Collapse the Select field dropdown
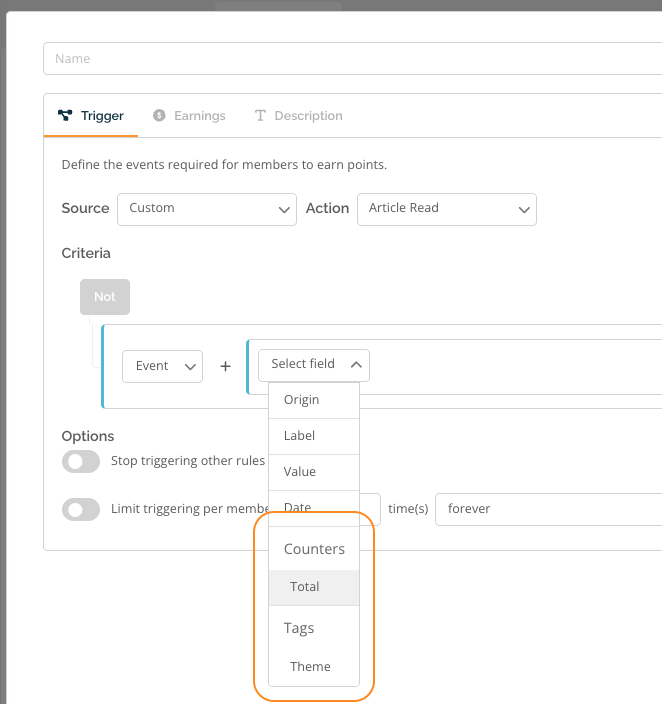The width and height of the screenshot is (662, 704). (314, 365)
